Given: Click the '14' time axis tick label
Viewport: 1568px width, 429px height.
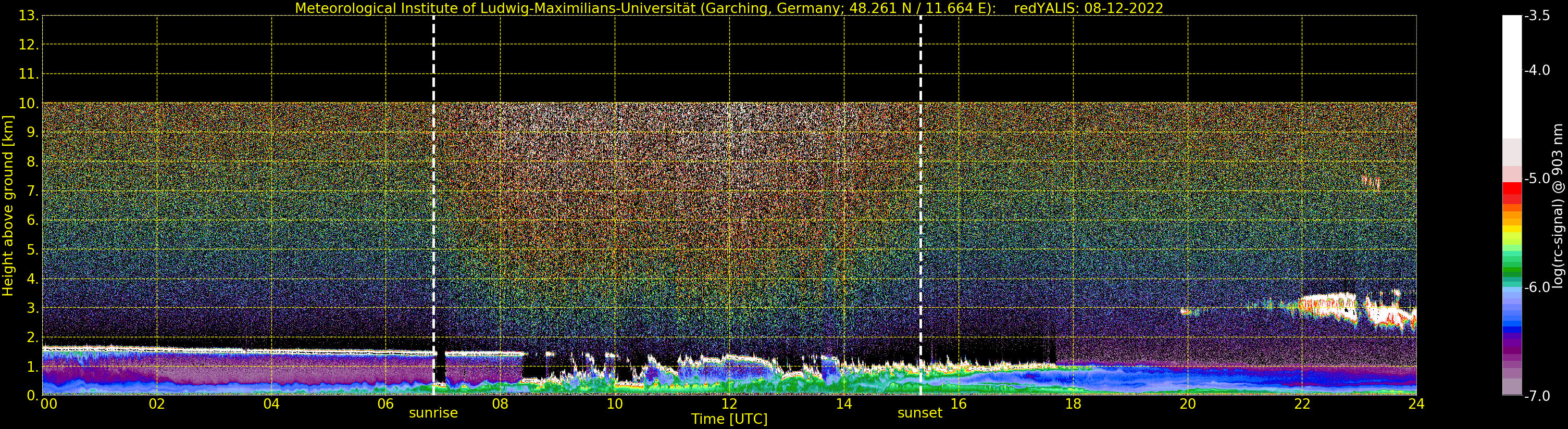Looking at the screenshot, I should (844, 404).
